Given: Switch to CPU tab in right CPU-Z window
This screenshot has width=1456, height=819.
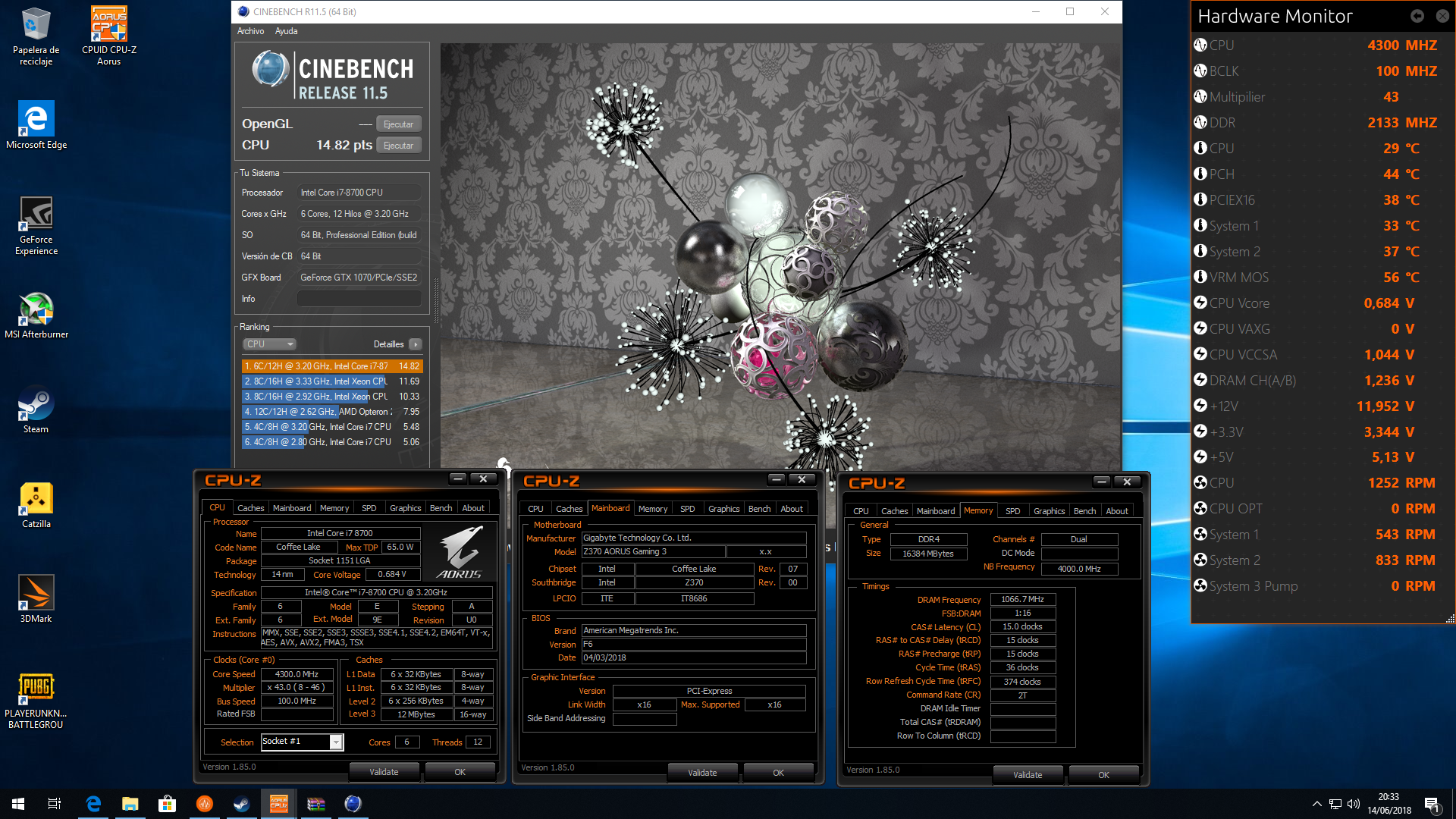Looking at the screenshot, I should (x=861, y=511).
